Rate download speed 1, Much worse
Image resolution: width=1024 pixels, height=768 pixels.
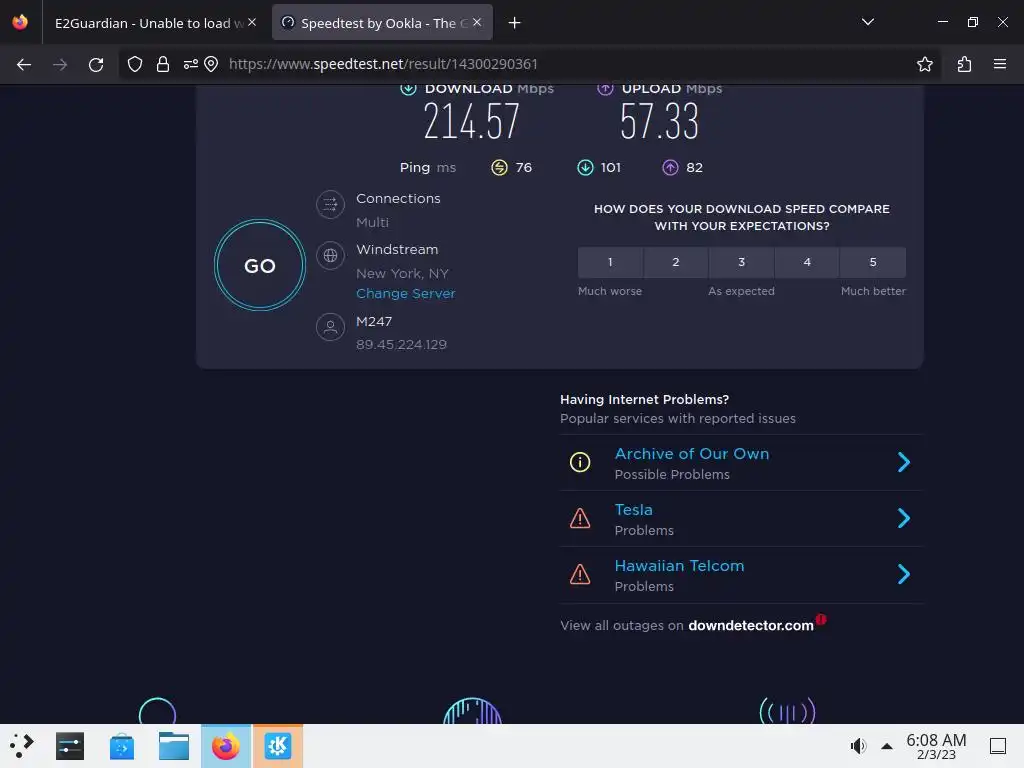(x=610, y=262)
